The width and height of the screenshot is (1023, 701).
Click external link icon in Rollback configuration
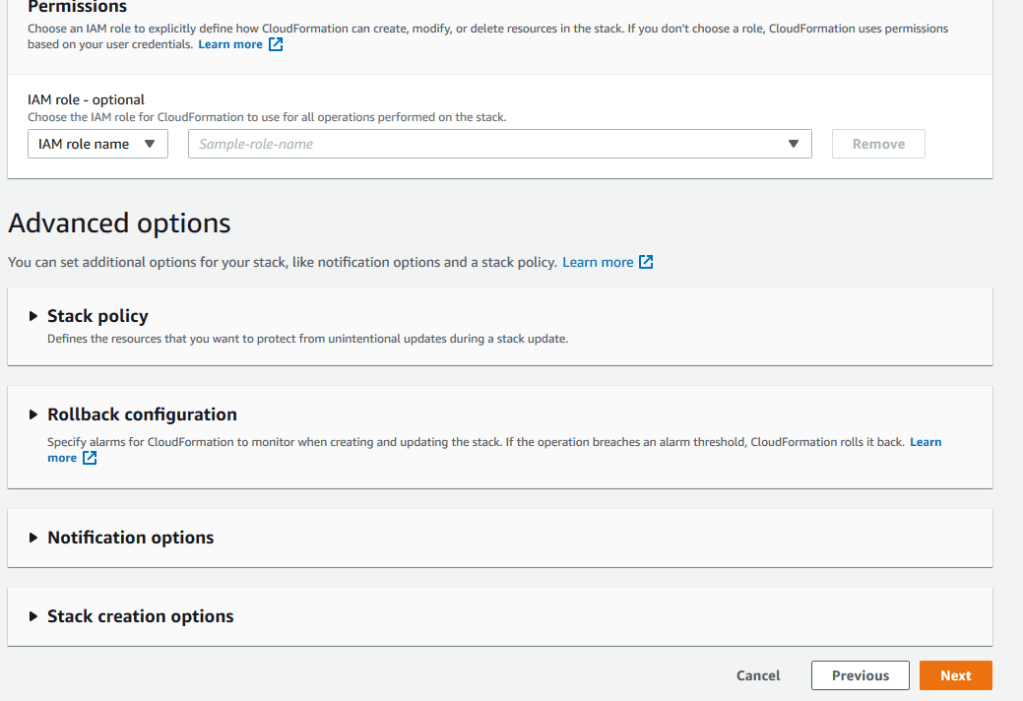pos(90,458)
